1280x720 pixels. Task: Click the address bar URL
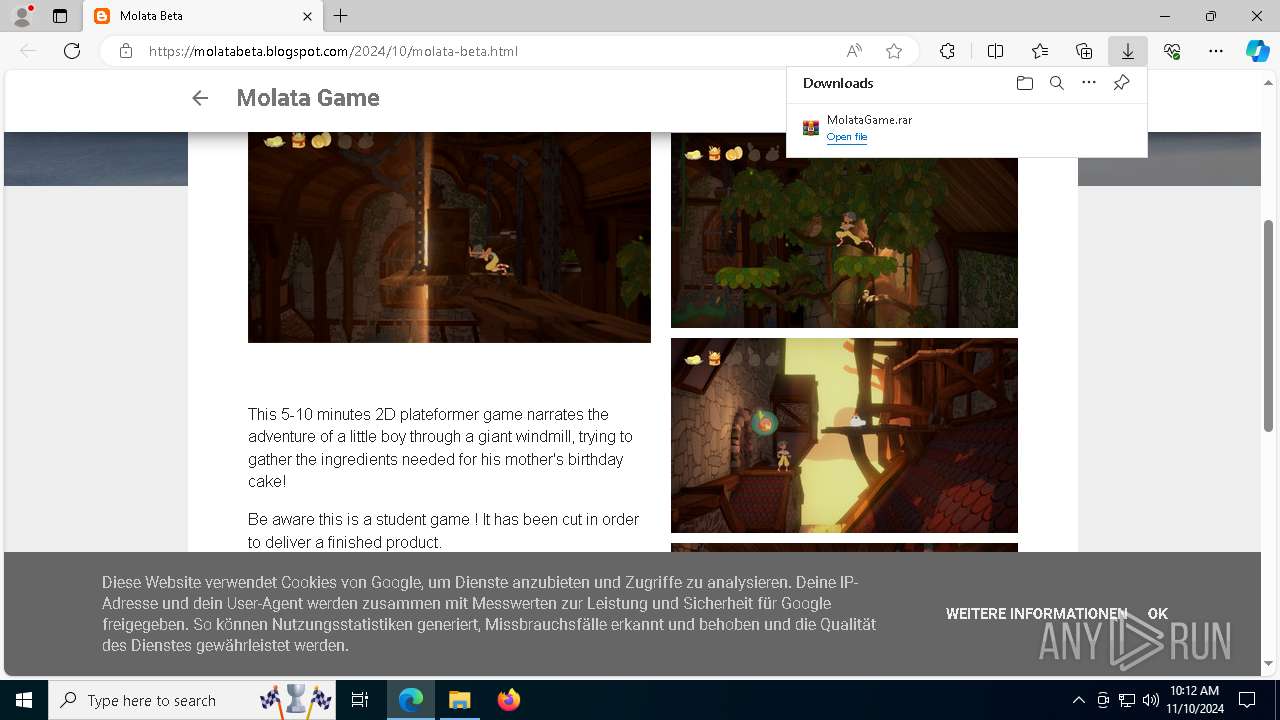(333, 51)
